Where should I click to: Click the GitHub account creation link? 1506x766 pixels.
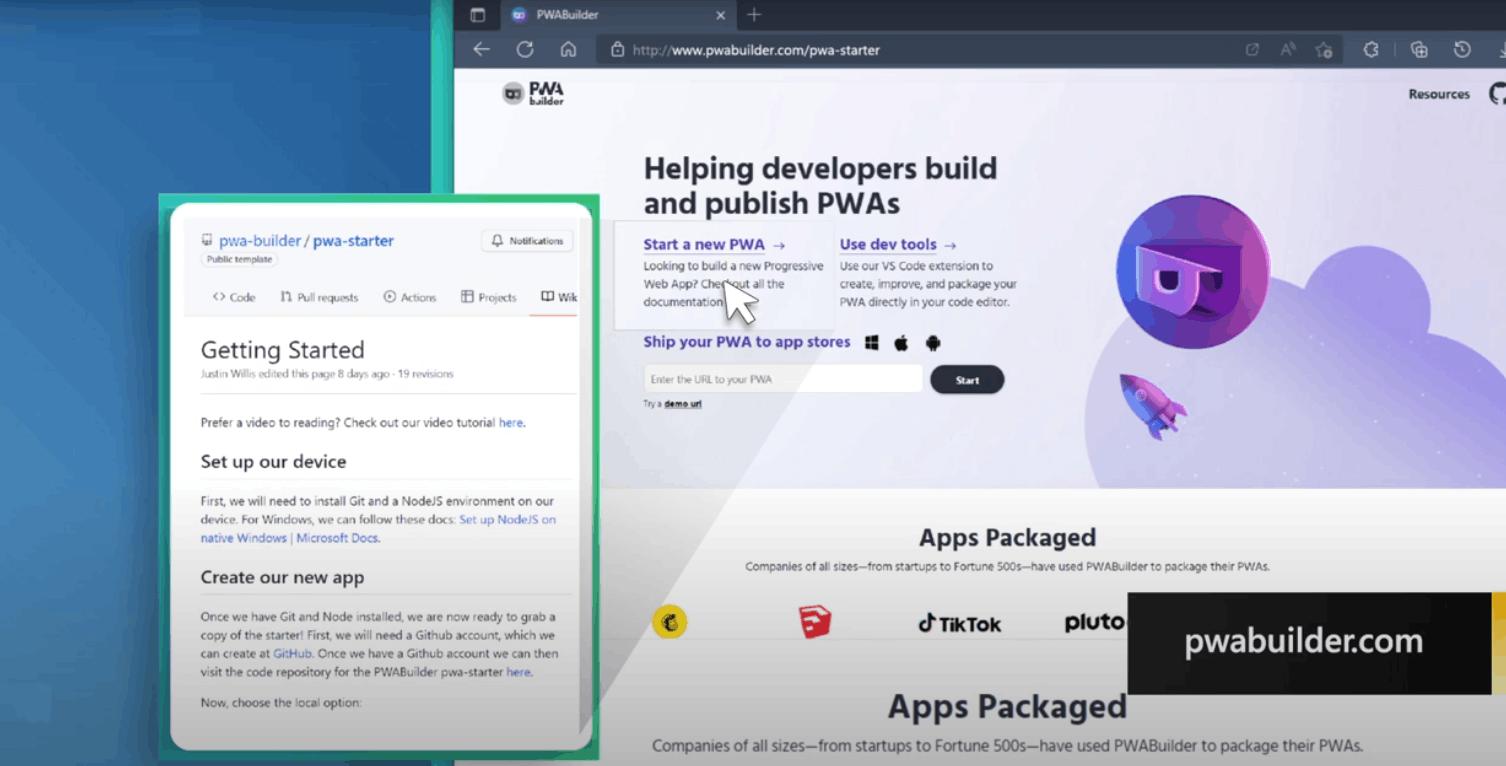coord(293,654)
